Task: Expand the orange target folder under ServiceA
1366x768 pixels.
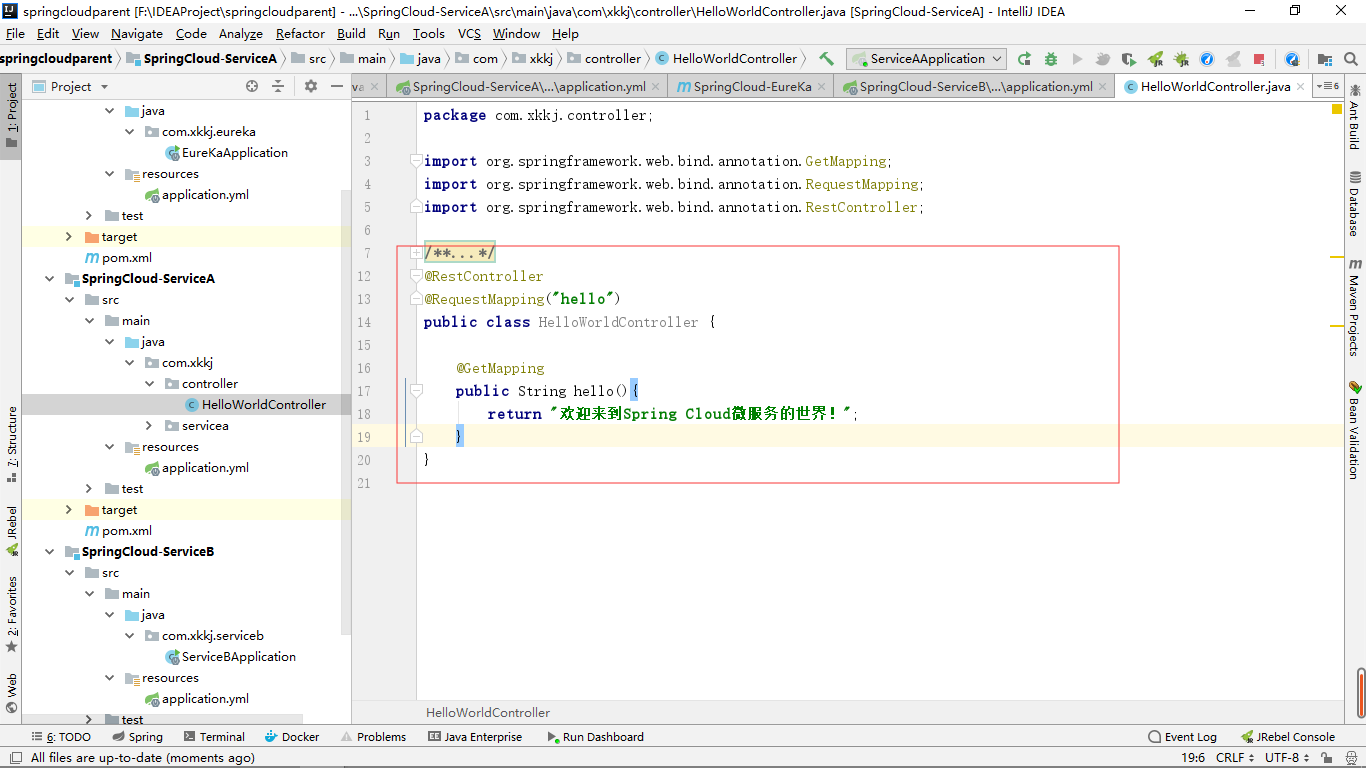Action: (69, 510)
